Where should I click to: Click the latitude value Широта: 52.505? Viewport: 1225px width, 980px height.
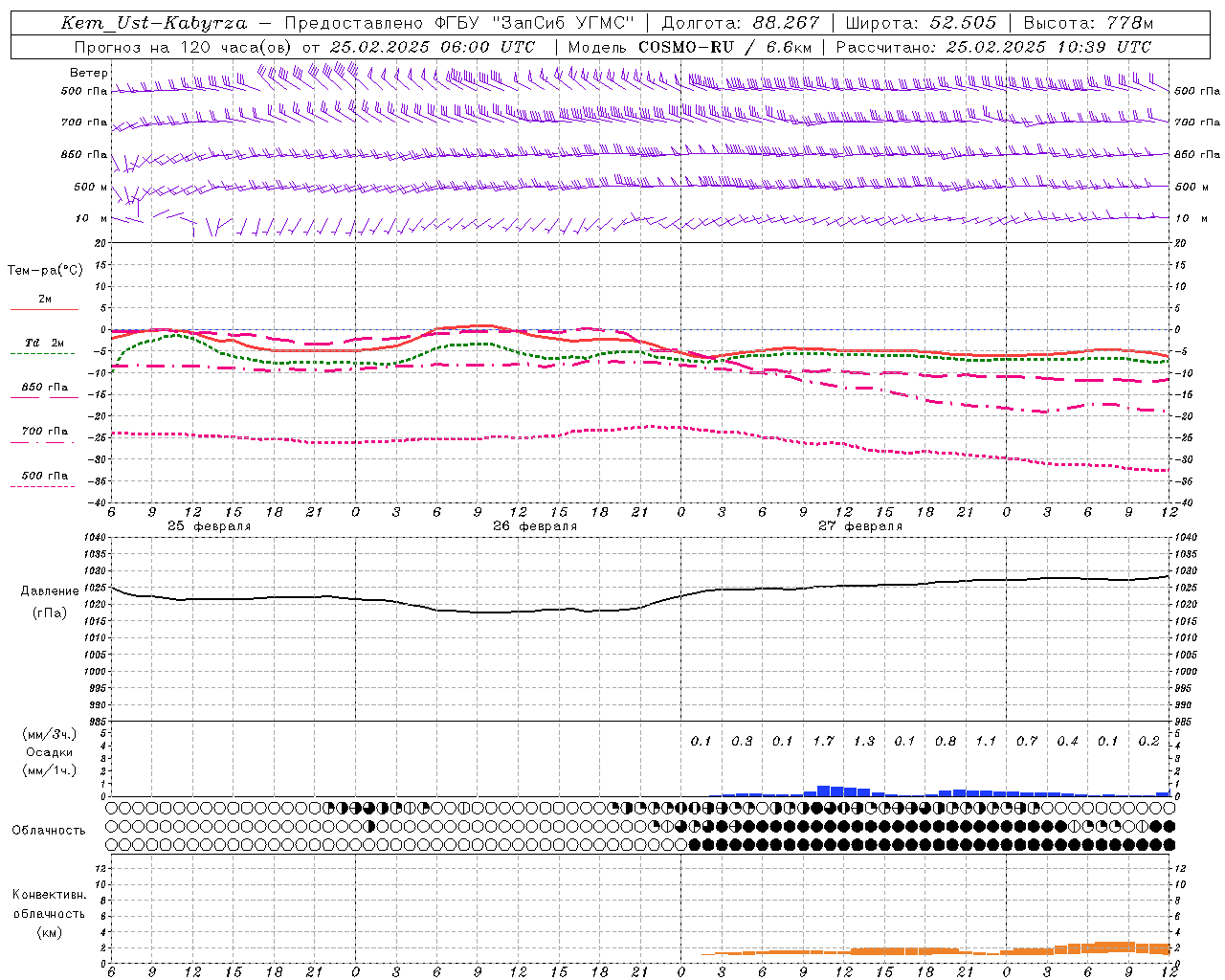(920, 23)
